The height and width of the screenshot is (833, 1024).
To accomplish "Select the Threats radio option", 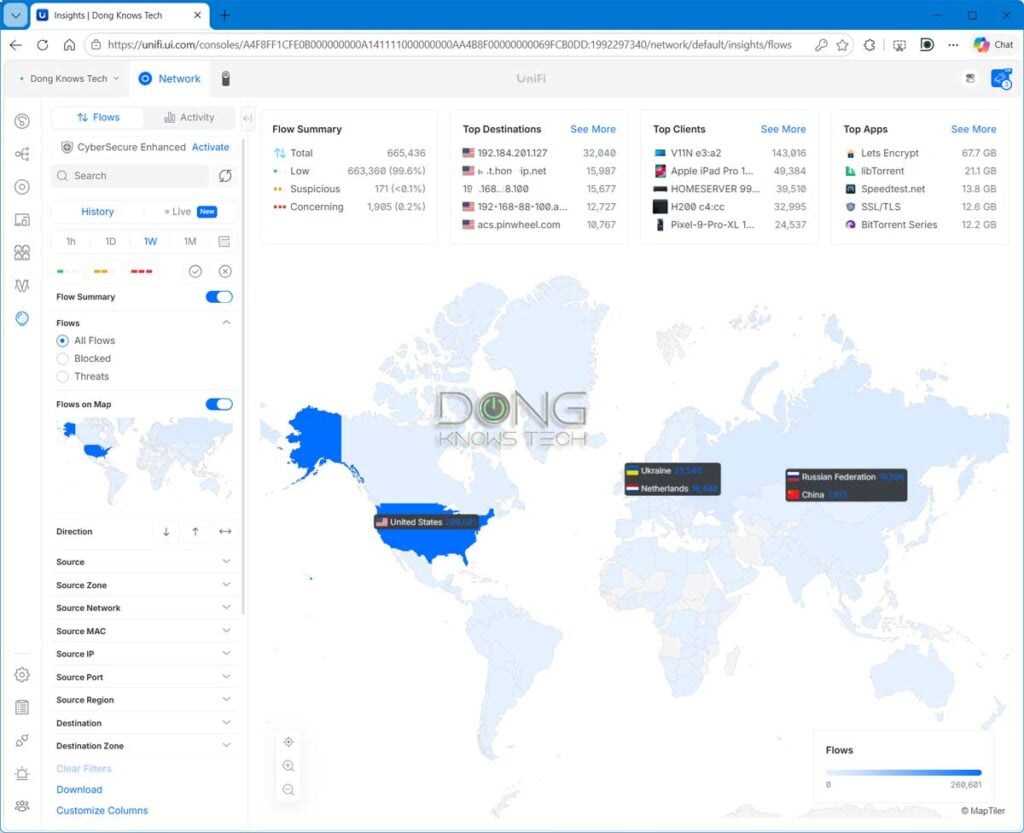I will click(63, 377).
